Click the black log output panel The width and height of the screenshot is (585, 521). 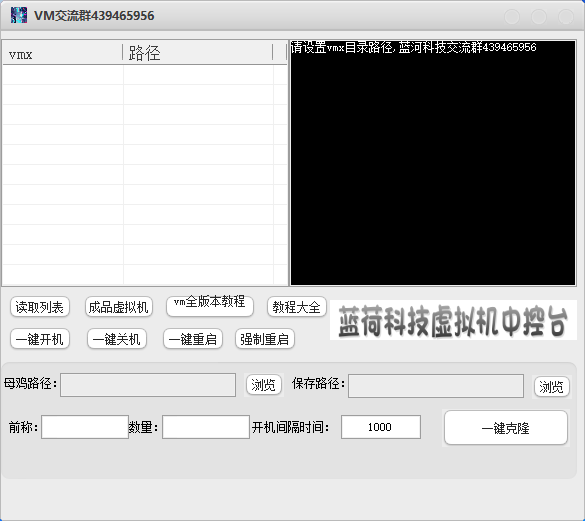433,163
